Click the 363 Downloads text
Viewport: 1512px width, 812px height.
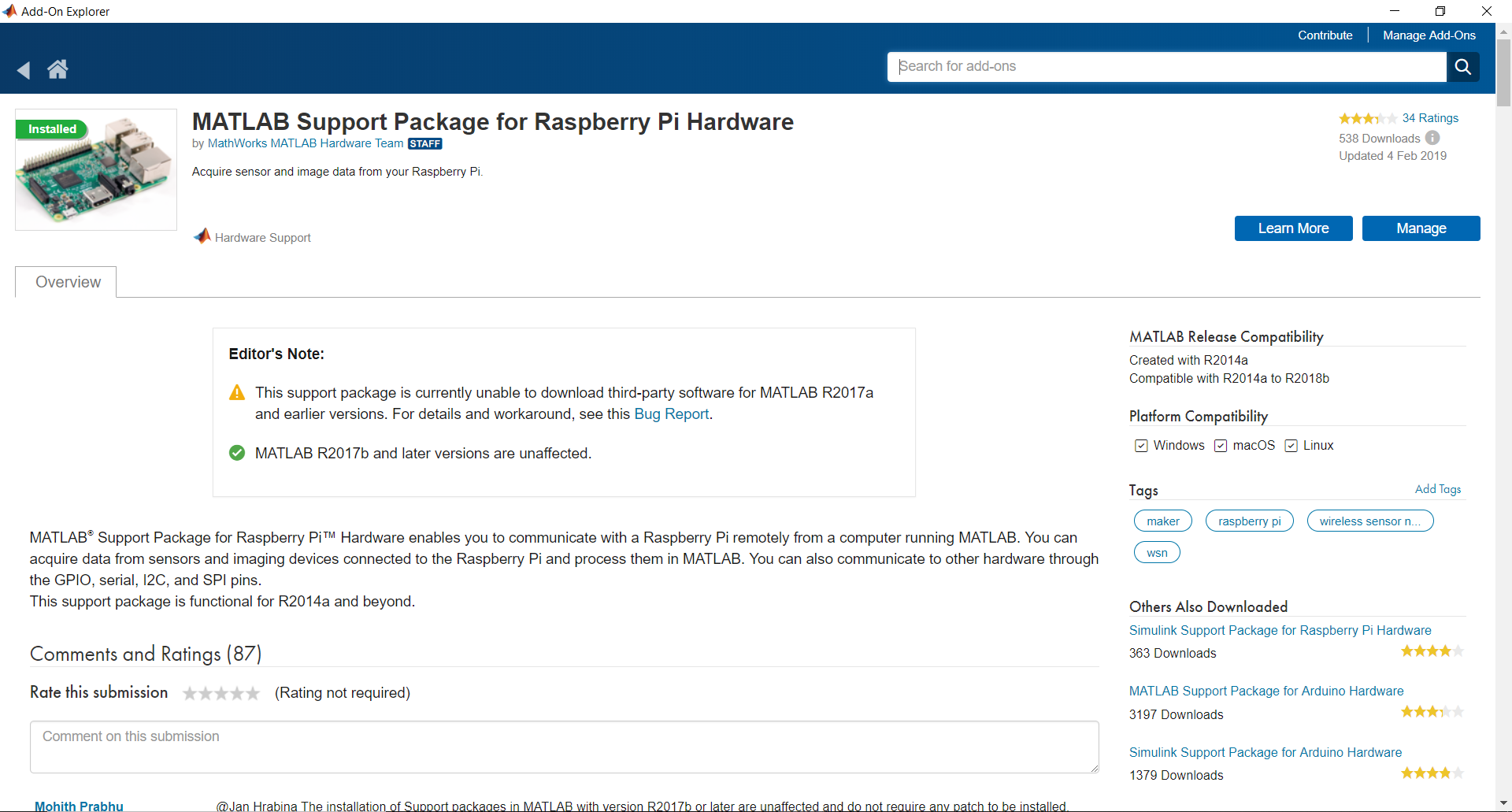(1173, 653)
